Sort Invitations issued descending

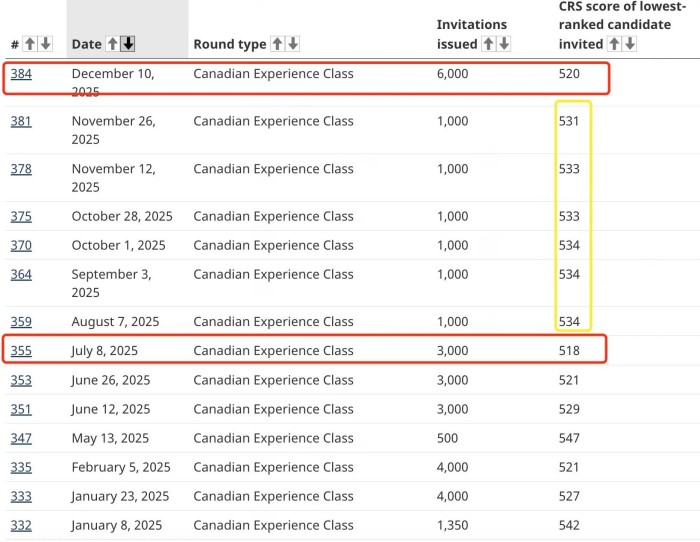(x=504, y=44)
